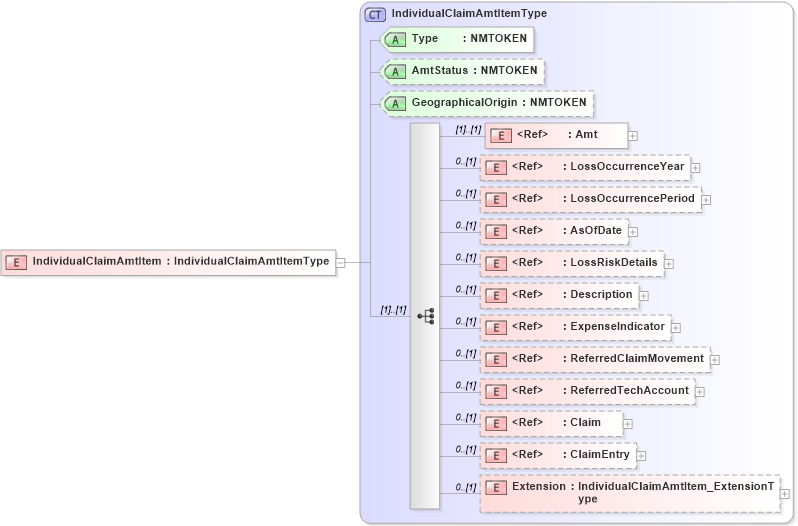
Task: Click the 0..[1] cardinality next to LossOccurrenceYear
Action: coord(466,162)
